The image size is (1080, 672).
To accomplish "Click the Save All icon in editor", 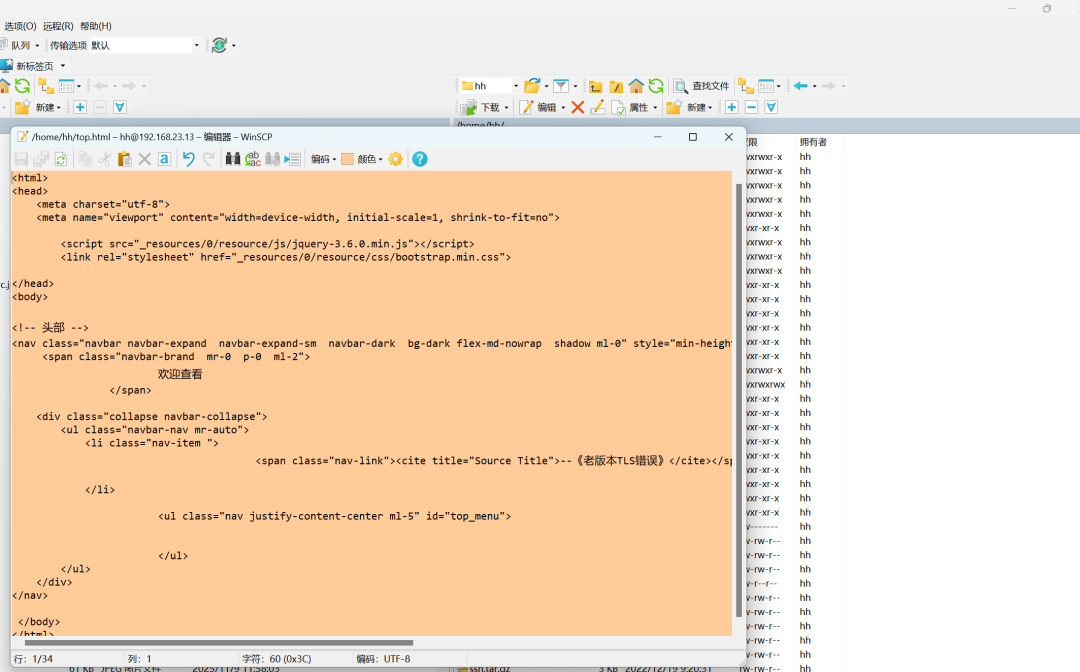I will point(41,159).
